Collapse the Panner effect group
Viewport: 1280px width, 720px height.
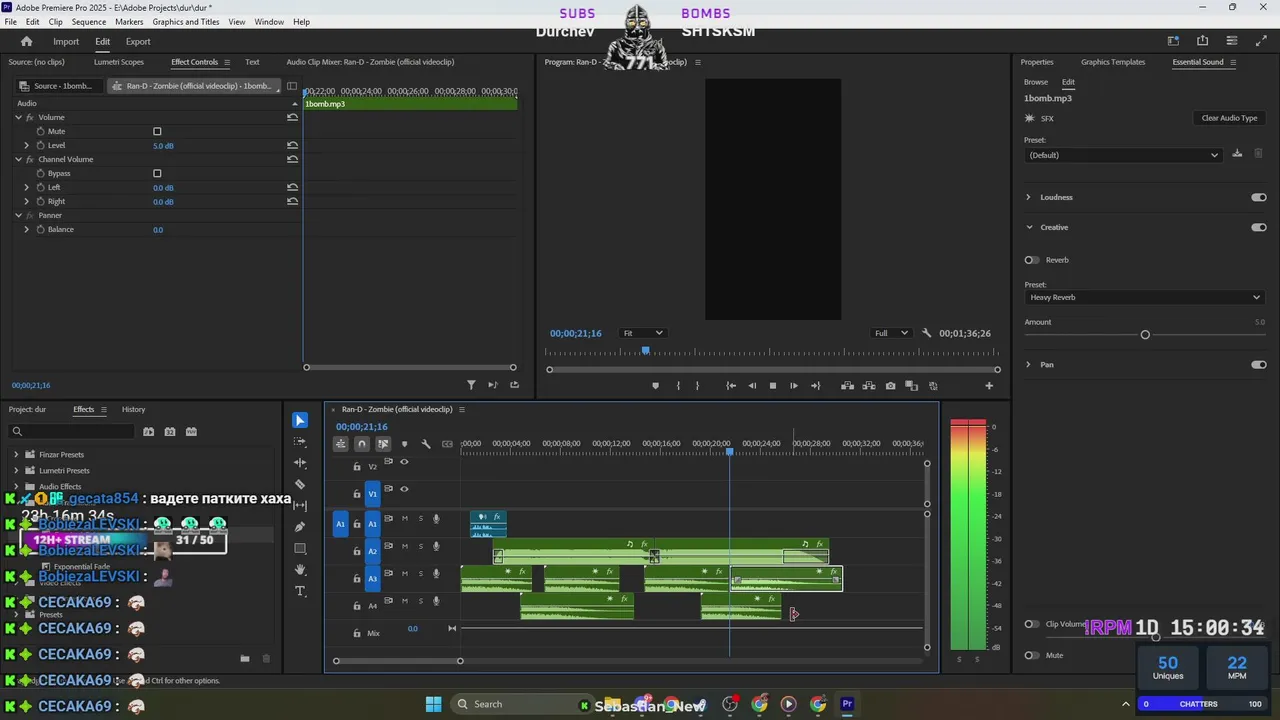tap(18, 215)
